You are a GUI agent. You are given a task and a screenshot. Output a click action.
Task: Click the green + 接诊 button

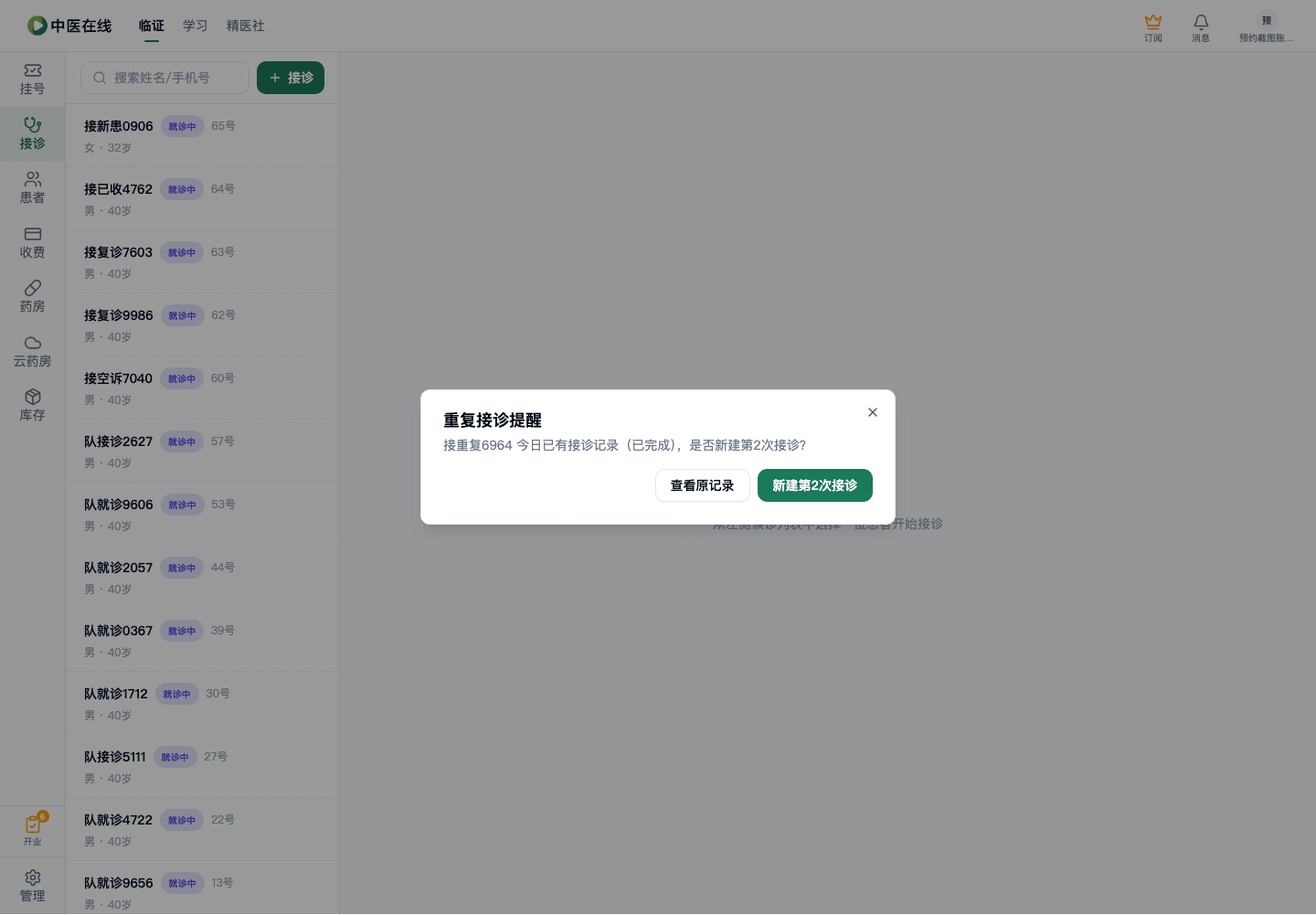click(x=291, y=78)
